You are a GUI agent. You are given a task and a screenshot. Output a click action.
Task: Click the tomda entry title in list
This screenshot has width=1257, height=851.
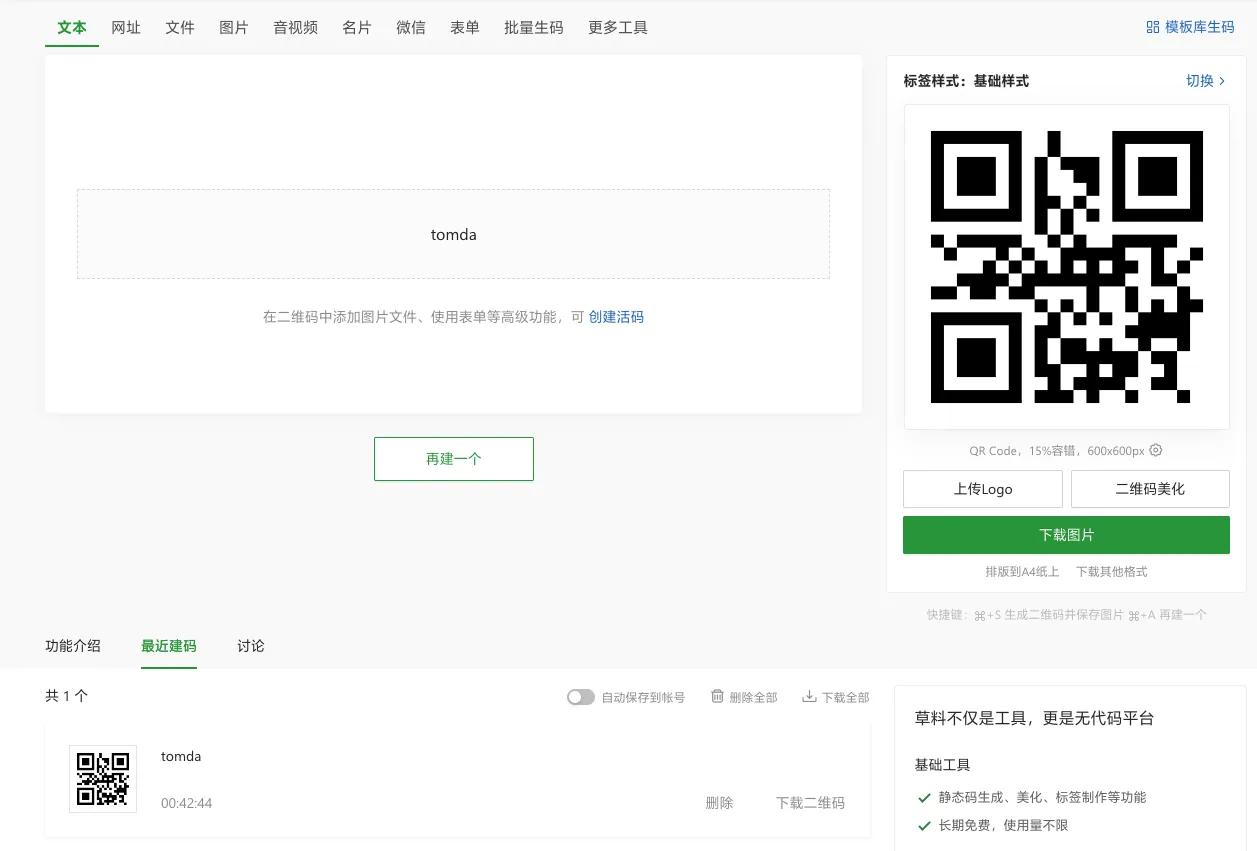181,757
